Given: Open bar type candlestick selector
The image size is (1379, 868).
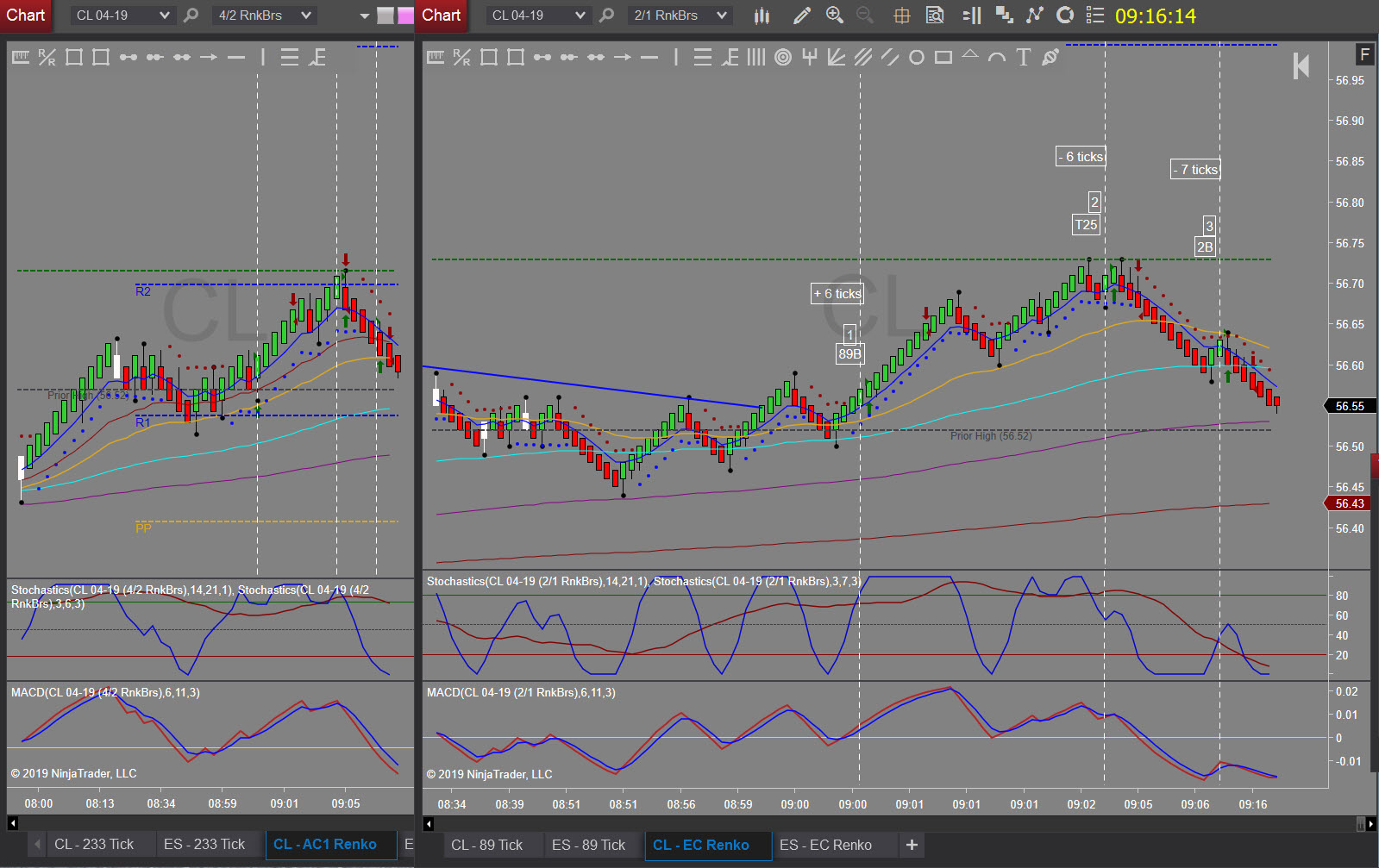Looking at the screenshot, I should (x=762, y=16).
